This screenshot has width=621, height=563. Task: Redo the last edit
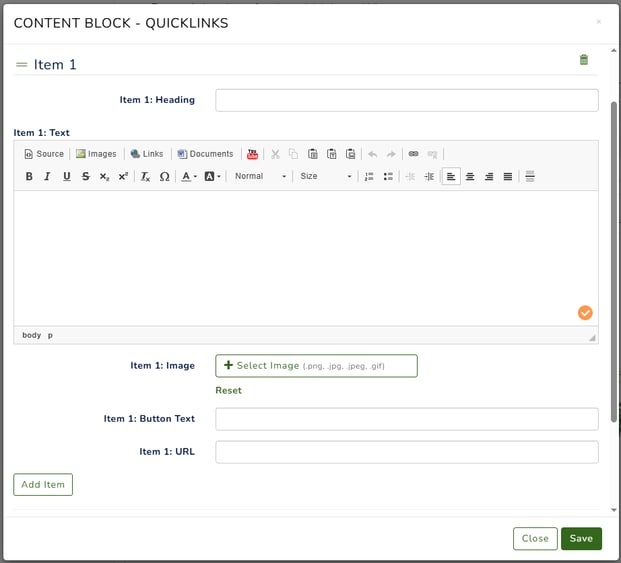391,154
